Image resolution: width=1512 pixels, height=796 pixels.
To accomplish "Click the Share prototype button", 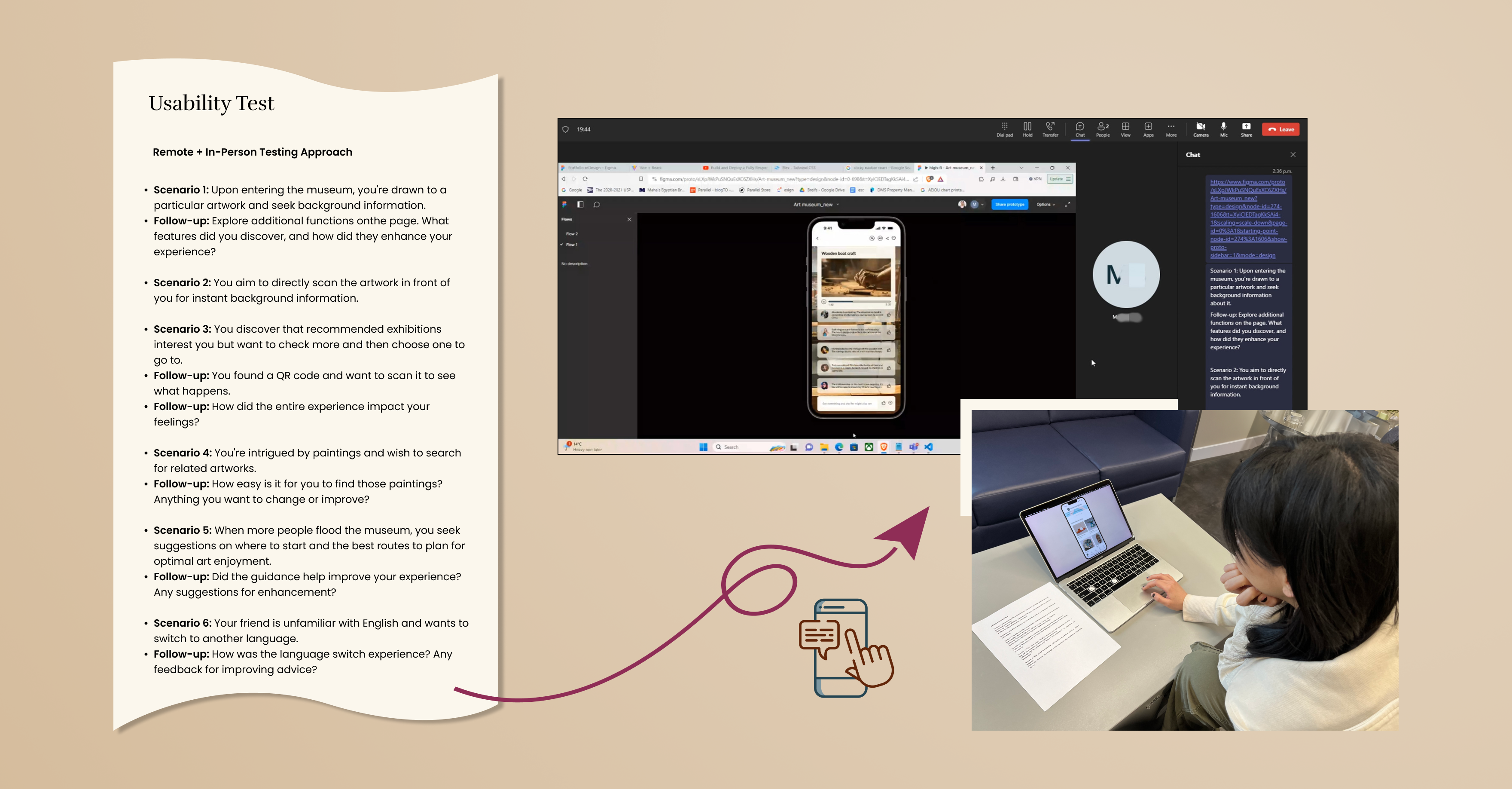I will point(1009,205).
